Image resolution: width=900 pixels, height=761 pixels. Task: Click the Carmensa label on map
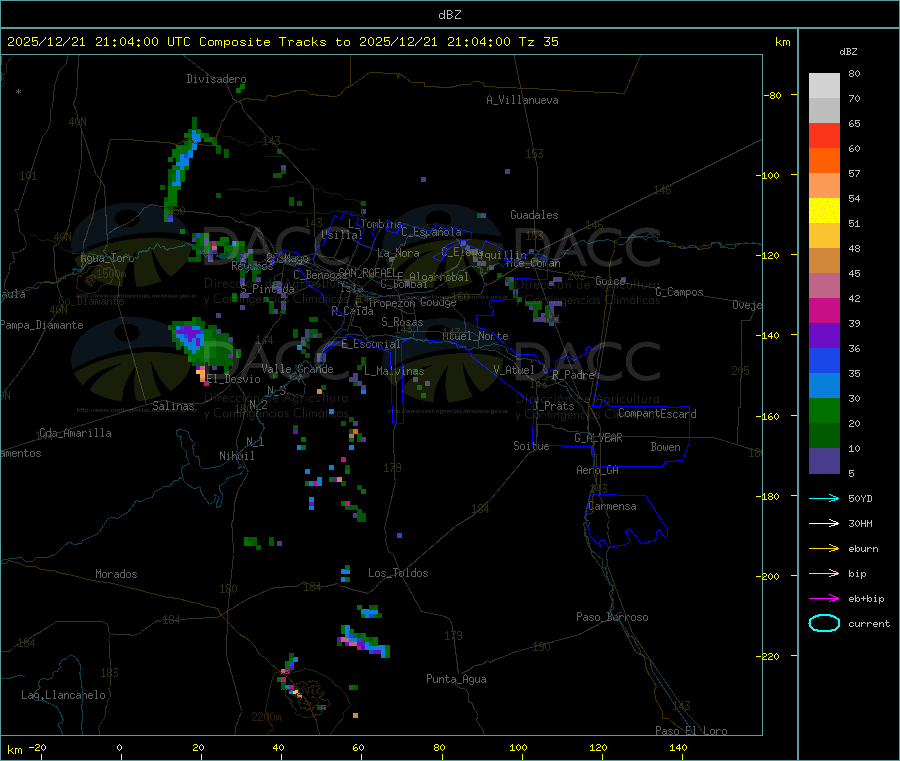pos(611,506)
